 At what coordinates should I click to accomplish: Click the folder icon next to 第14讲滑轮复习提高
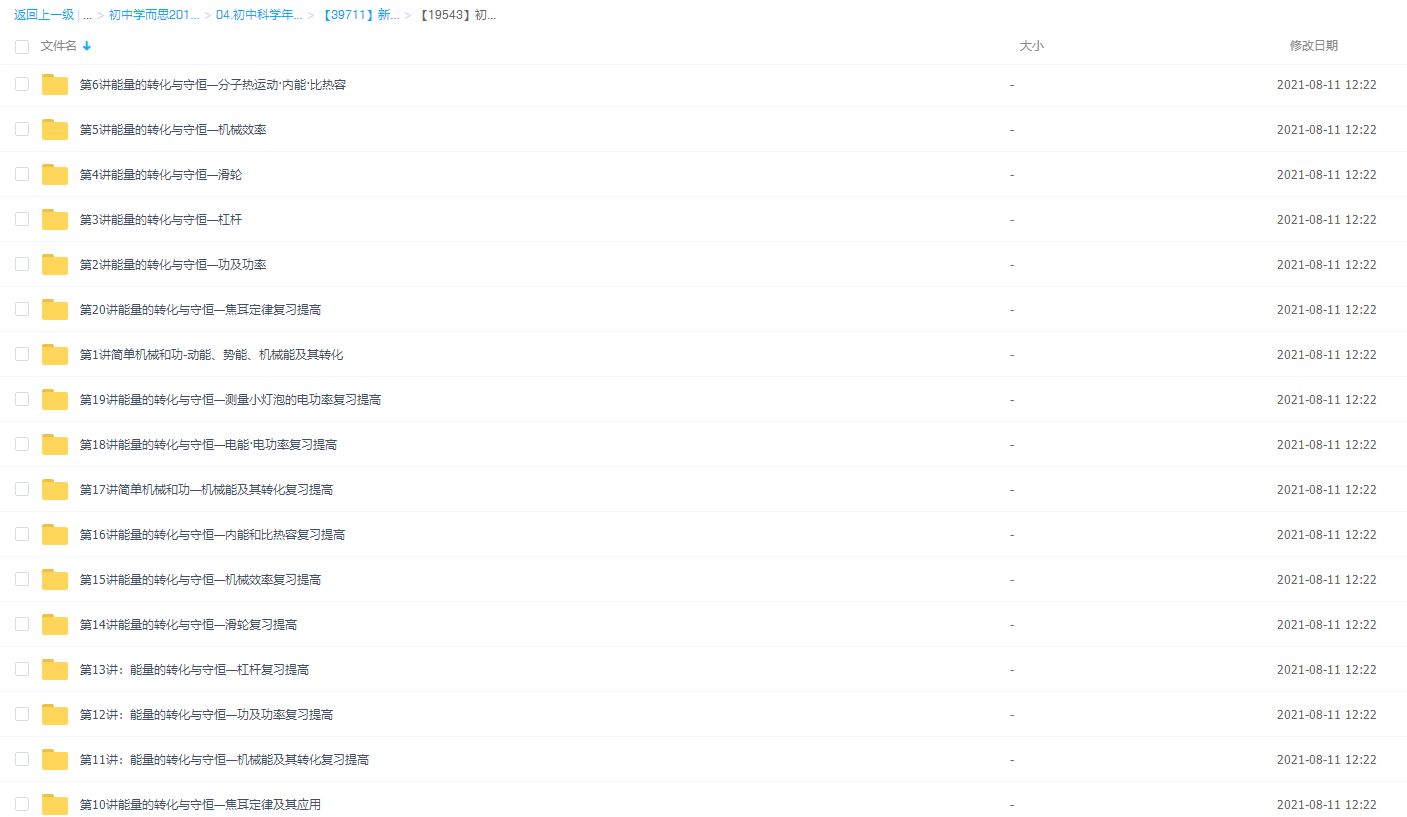click(54, 624)
